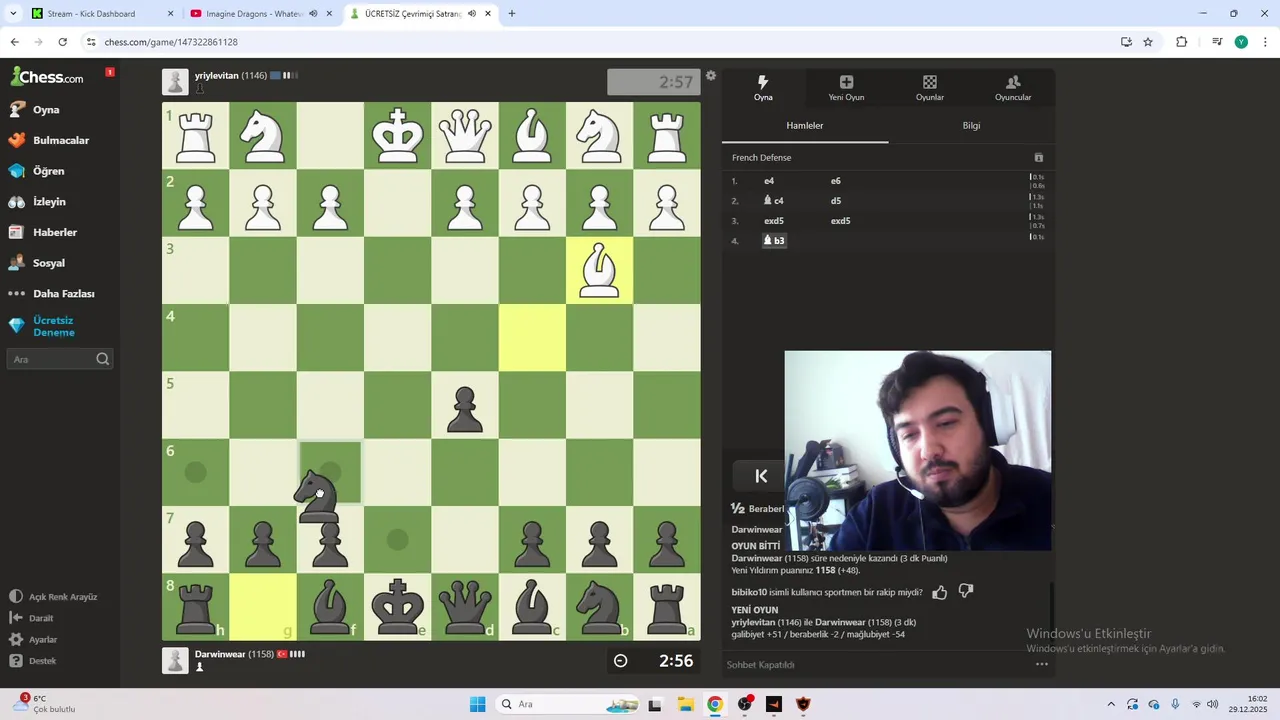Screen dimensions: 1280x720
Task: Click player name Darwinwear below board
Action: [x=220, y=654]
